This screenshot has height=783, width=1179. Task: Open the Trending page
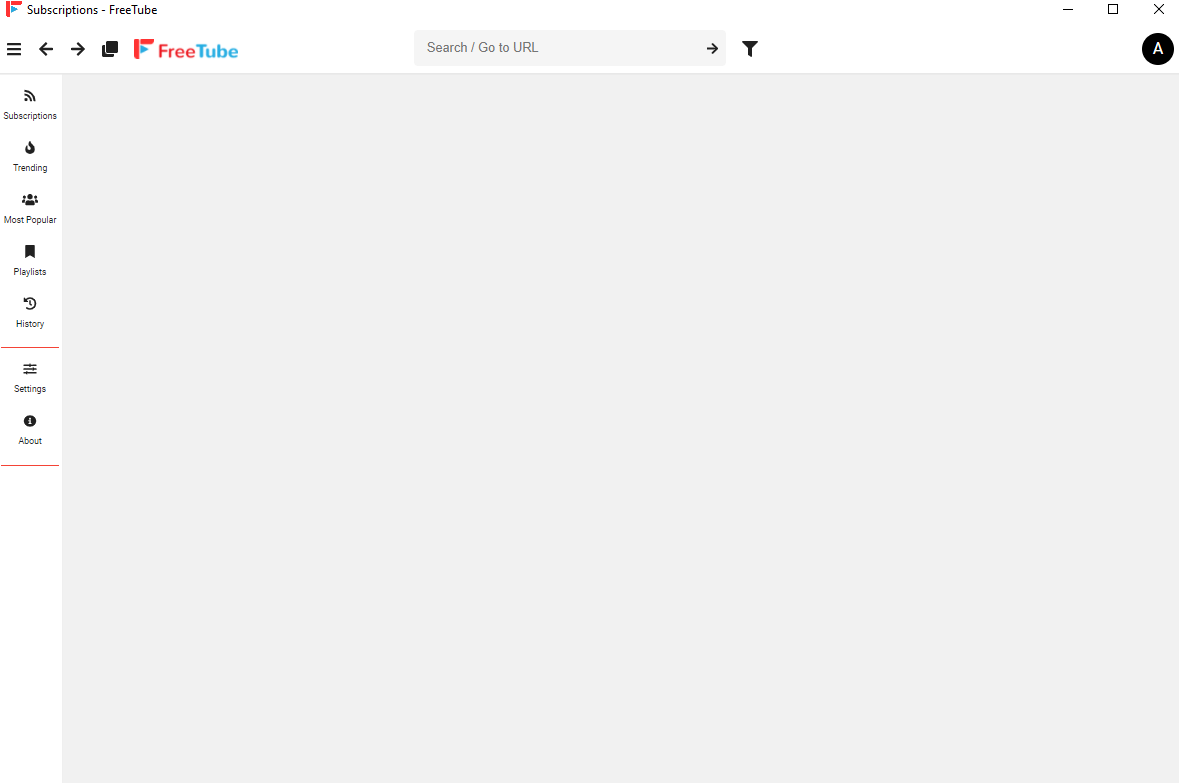point(29,156)
